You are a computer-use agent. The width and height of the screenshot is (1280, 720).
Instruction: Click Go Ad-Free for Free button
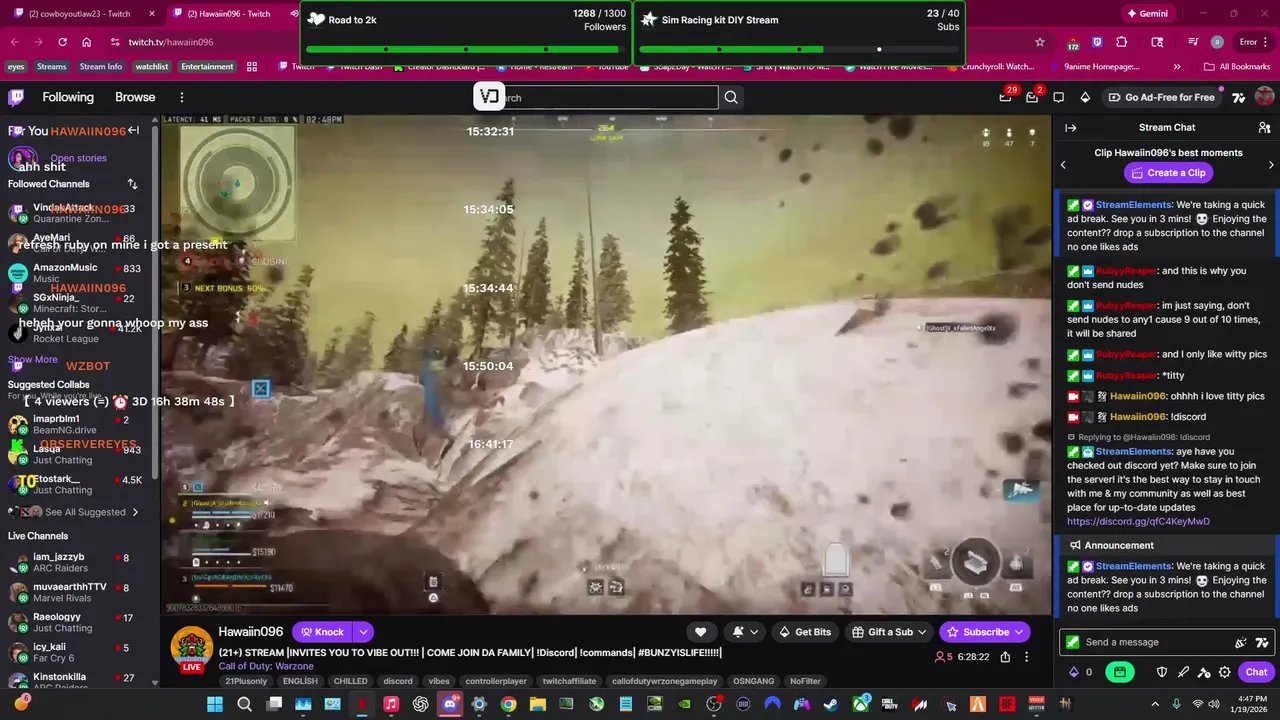point(1162,97)
